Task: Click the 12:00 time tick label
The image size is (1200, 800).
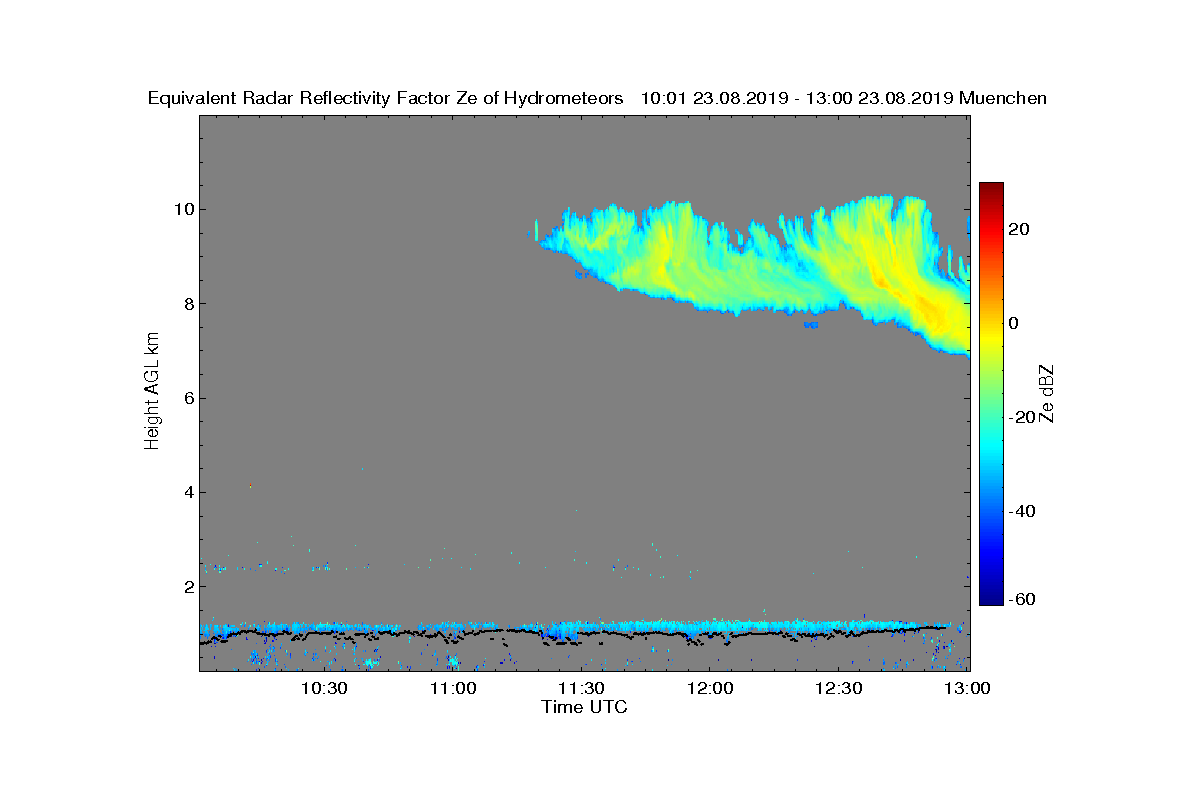Action: pos(711,689)
